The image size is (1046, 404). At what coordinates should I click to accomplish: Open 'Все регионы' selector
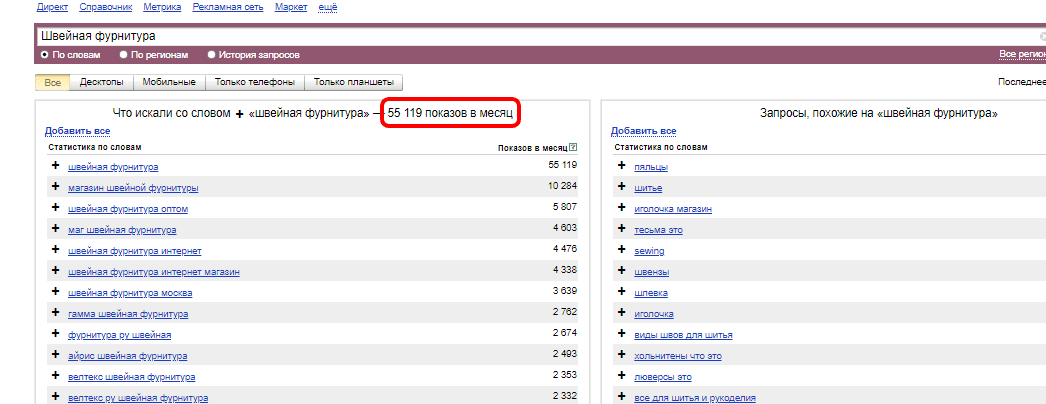coord(1021,55)
